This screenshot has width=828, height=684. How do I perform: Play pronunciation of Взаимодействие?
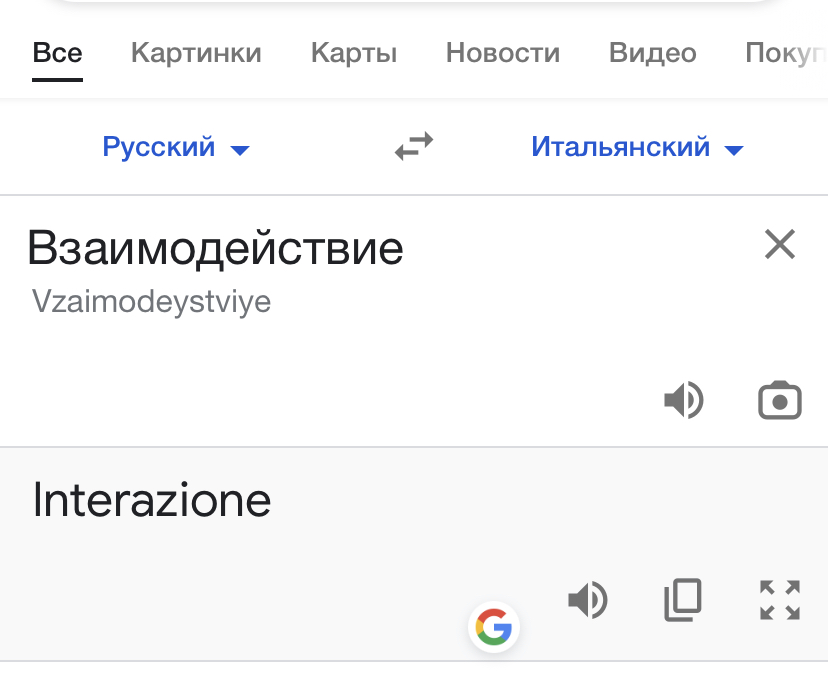[684, 400]
